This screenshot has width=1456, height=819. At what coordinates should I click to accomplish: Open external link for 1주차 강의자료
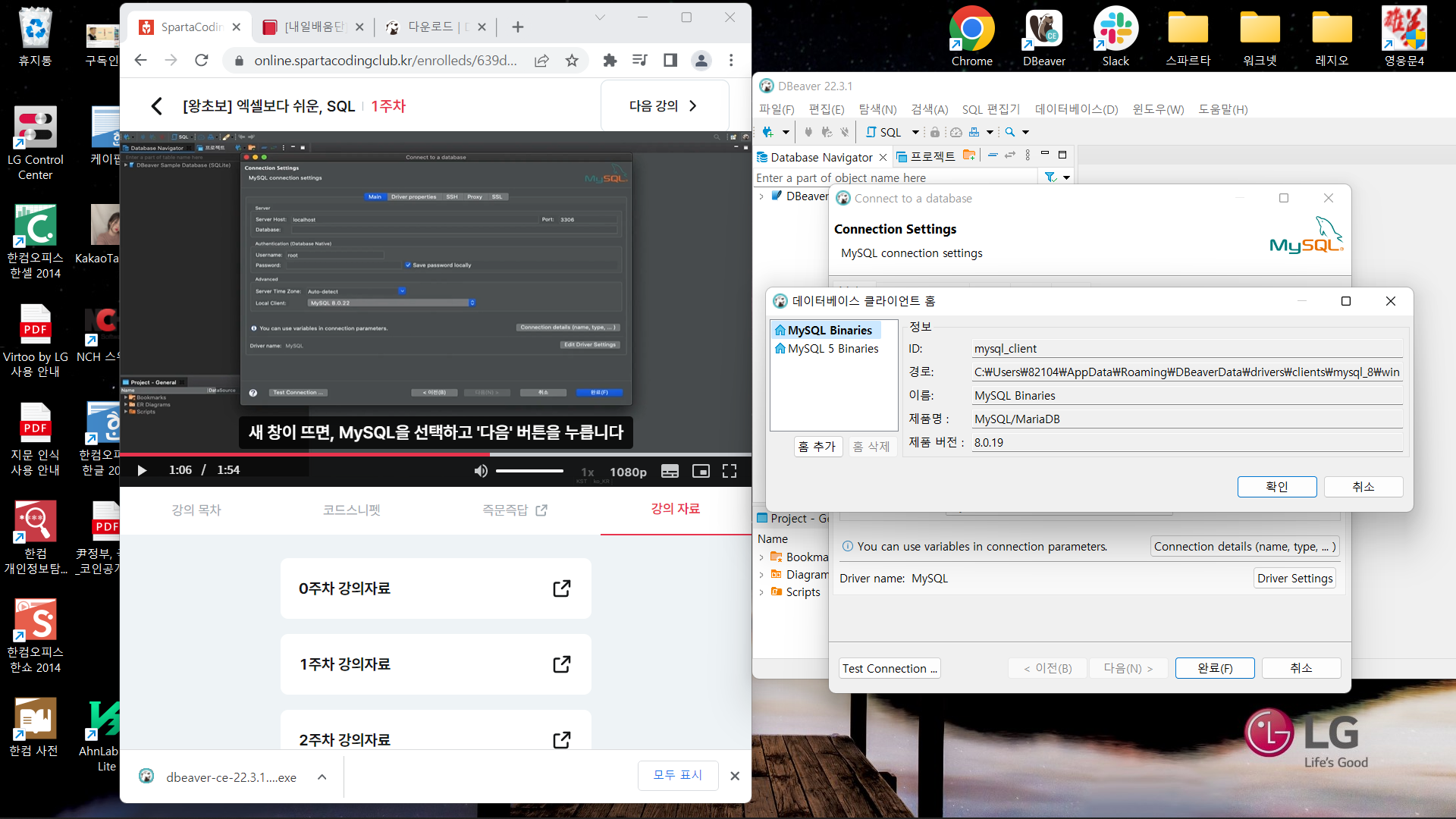point(562,664)
